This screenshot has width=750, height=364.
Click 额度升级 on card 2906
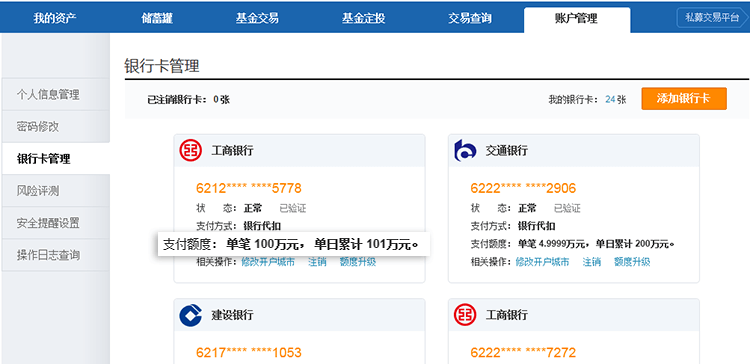tap(632, 262)
